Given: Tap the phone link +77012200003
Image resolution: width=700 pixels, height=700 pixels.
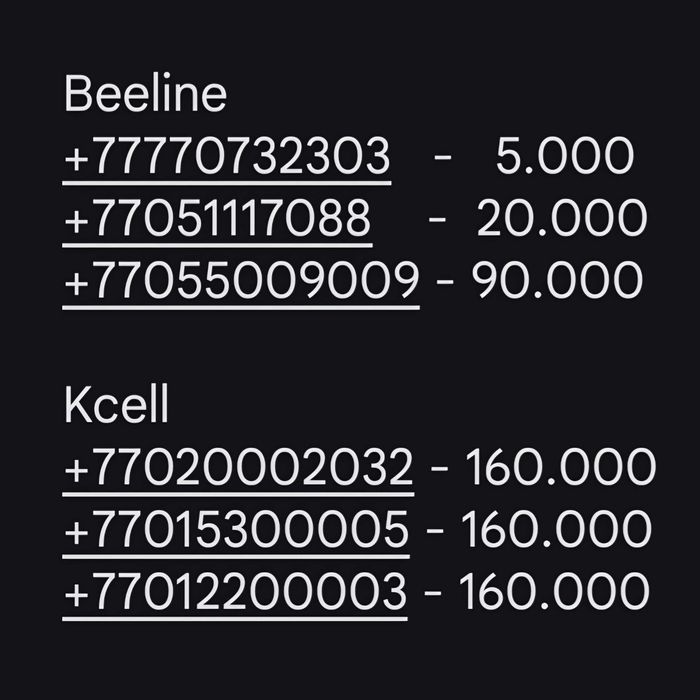Looking at the screenshot, I should (235, 592).
